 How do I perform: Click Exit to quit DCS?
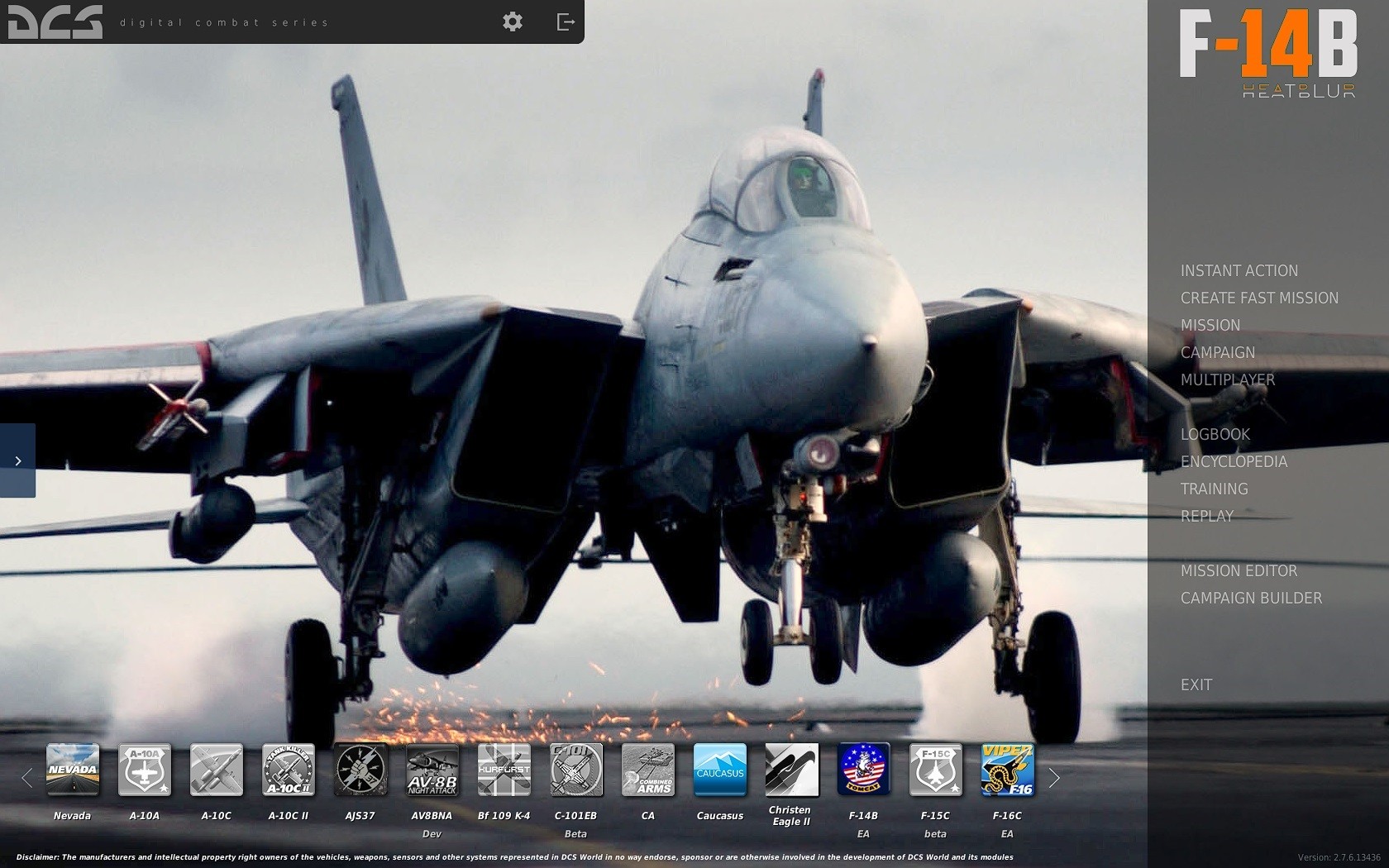[1196, 685]
